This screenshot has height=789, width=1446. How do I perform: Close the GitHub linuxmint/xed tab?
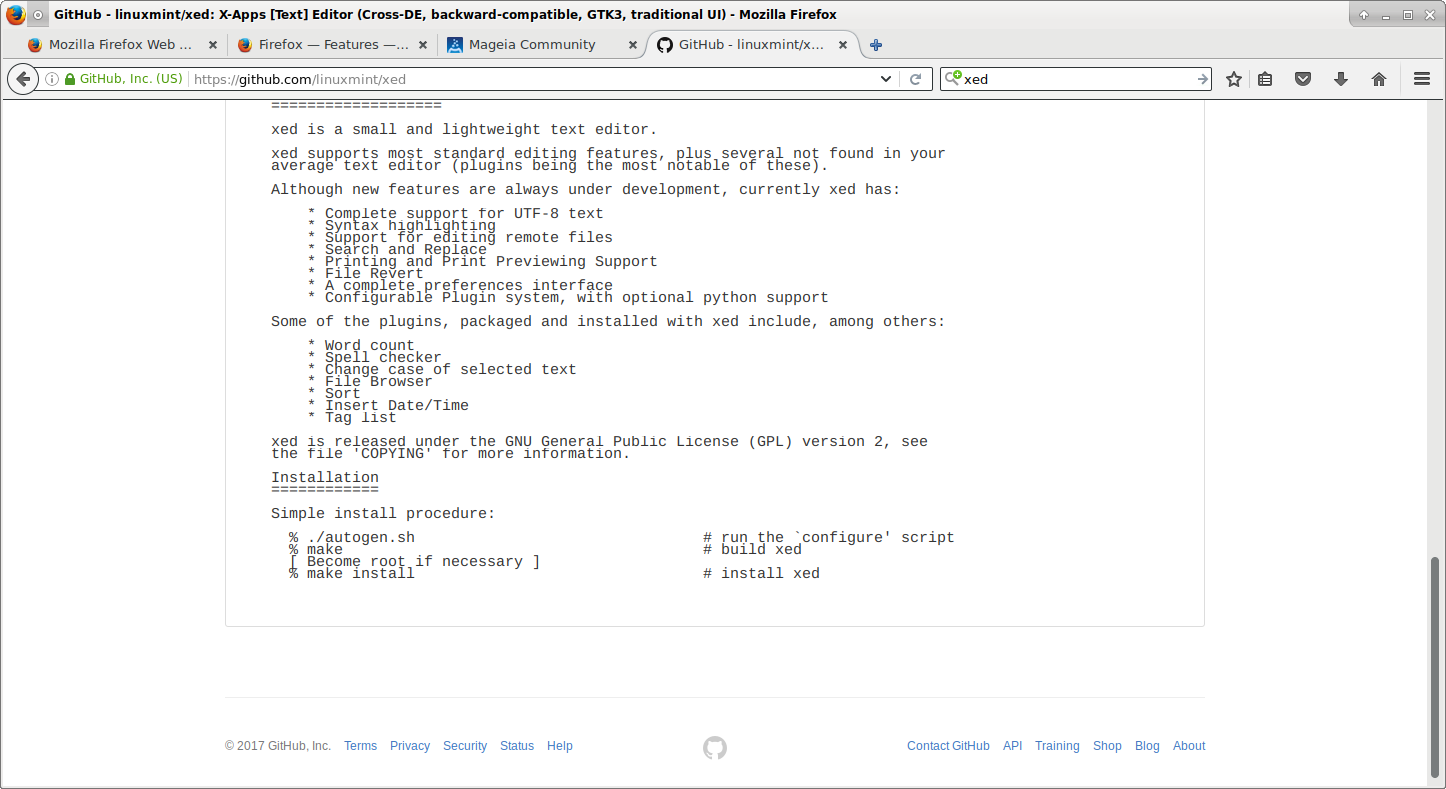[843, 45]
